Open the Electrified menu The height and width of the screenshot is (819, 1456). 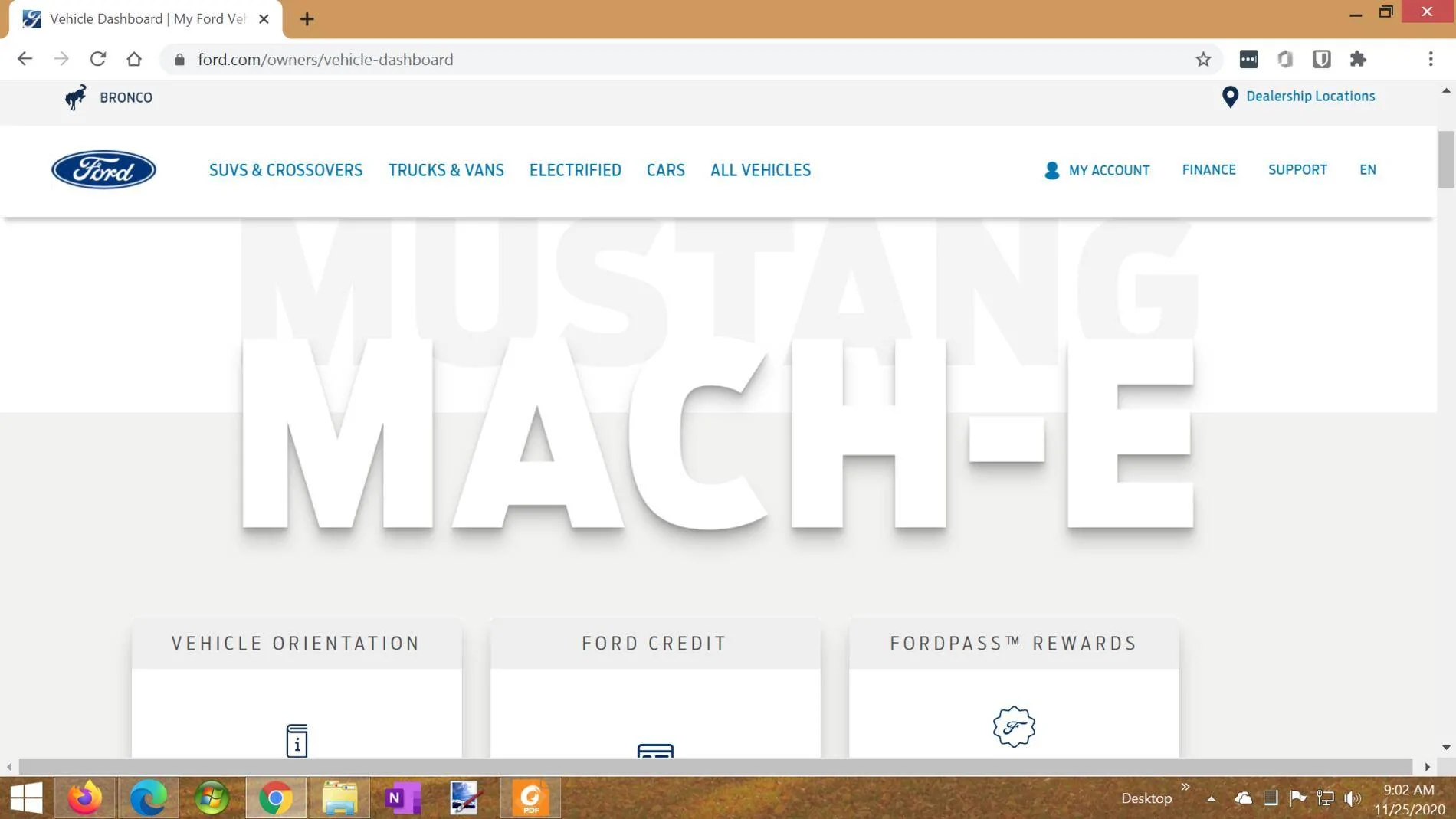coord(576,170)
